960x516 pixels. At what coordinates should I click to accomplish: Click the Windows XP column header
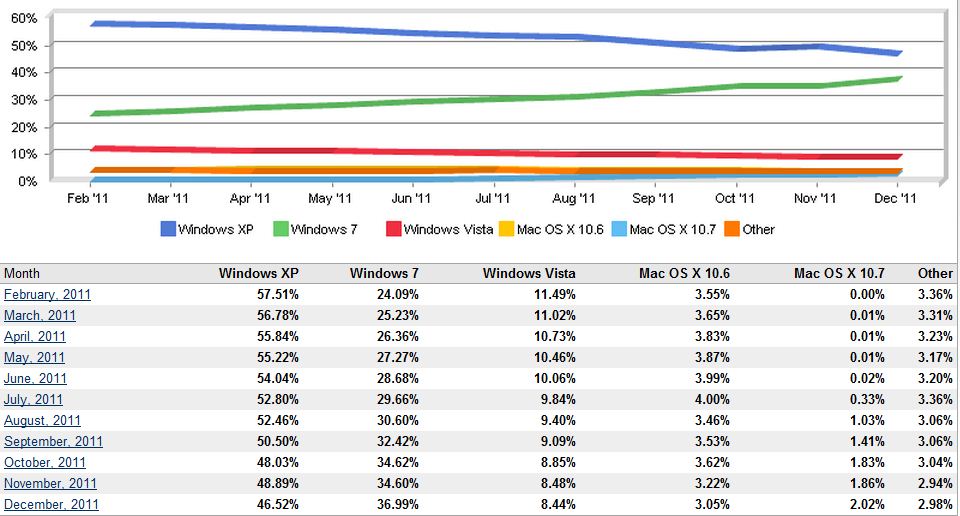(259, 273)
